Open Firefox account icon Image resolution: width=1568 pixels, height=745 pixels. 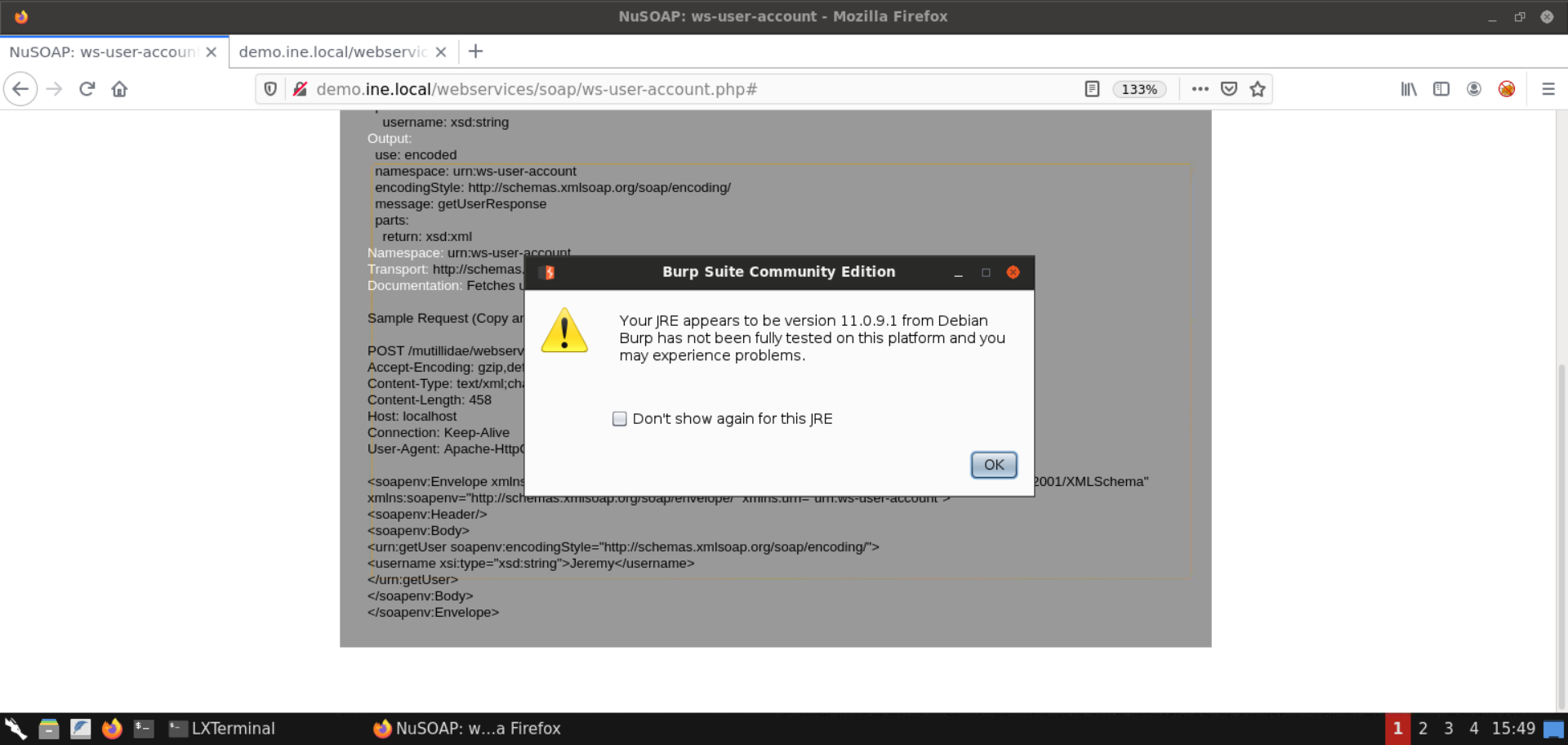pyautogui.click(x=1474, y=89)
